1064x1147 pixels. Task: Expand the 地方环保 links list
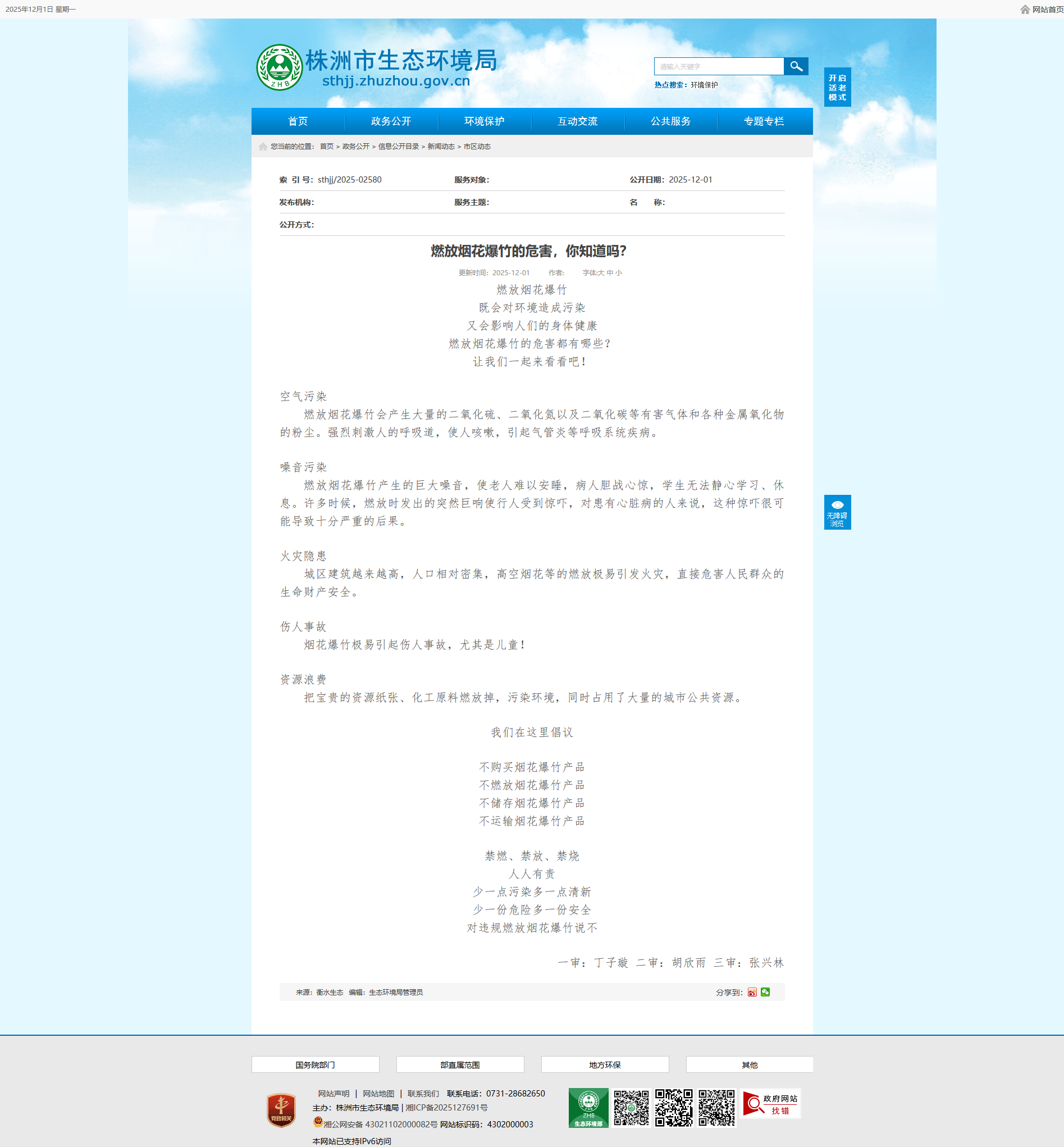[605, 1064]
